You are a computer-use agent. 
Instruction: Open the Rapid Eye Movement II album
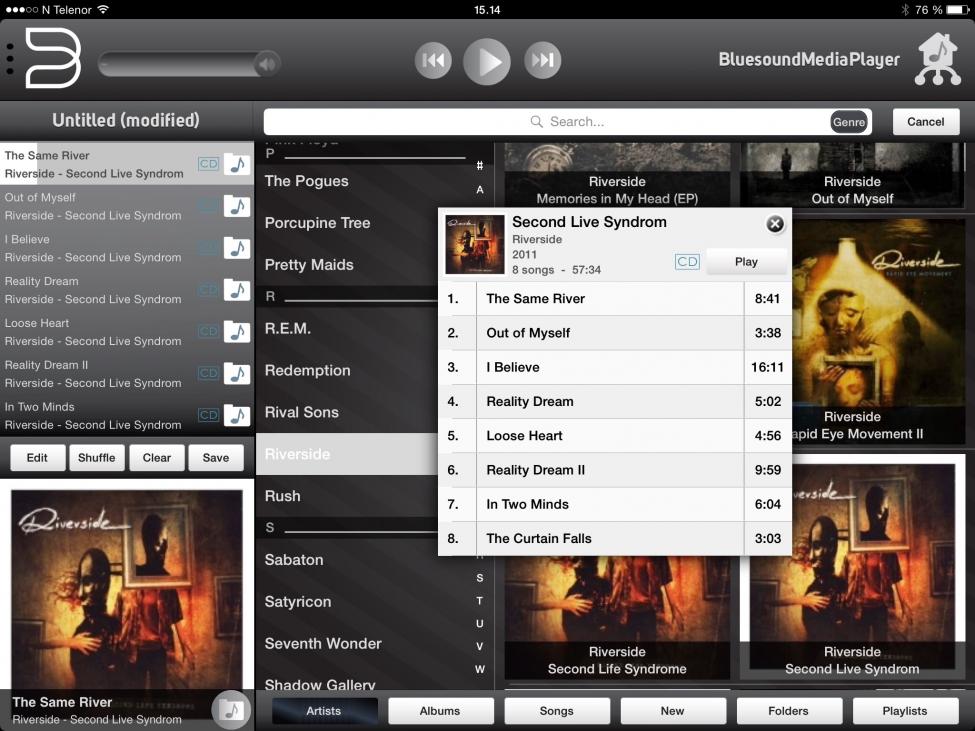point(877,331)
